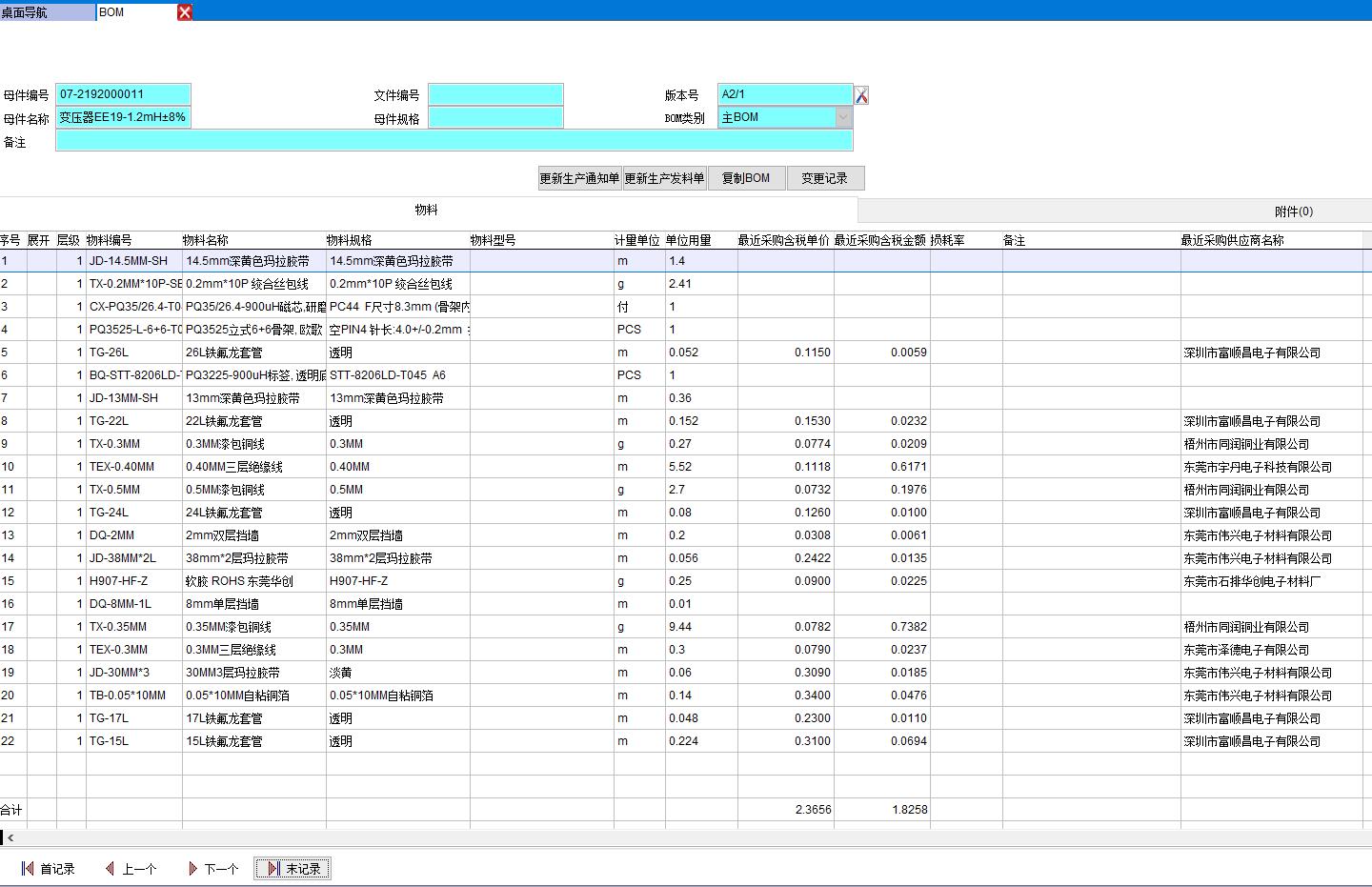Open the 附件(0) tab

1293,212
